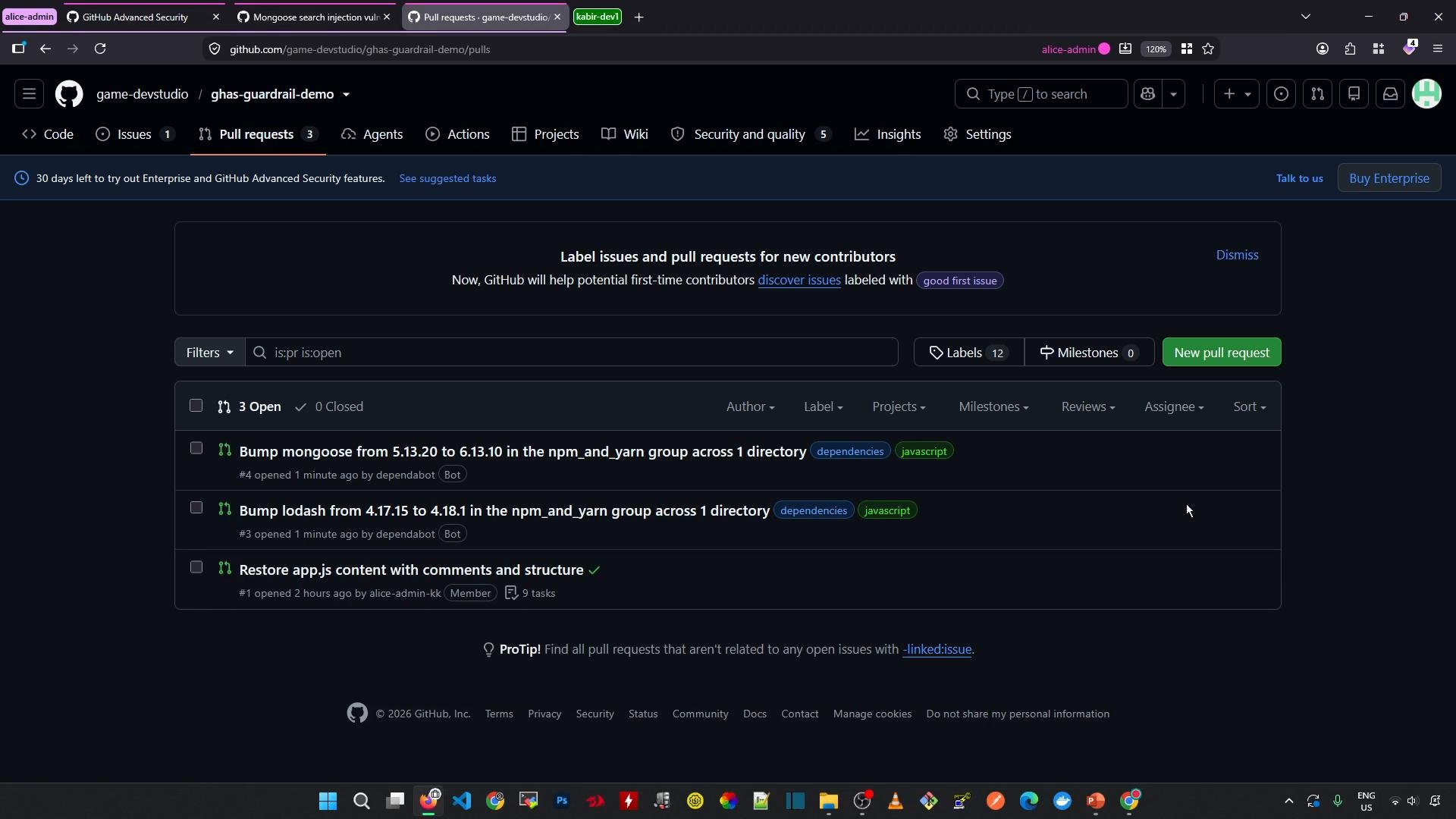Open the Copilot chat icon
The image size is (1456, 819).
click(x=1147, y=94)
